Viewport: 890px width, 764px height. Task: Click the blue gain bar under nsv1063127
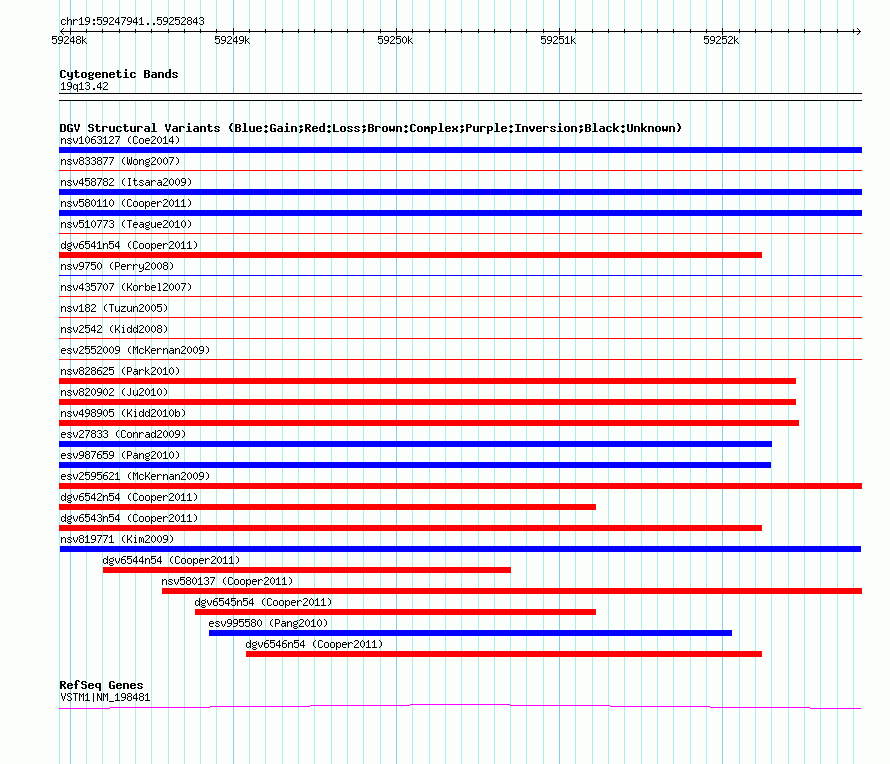coord(460,150)
